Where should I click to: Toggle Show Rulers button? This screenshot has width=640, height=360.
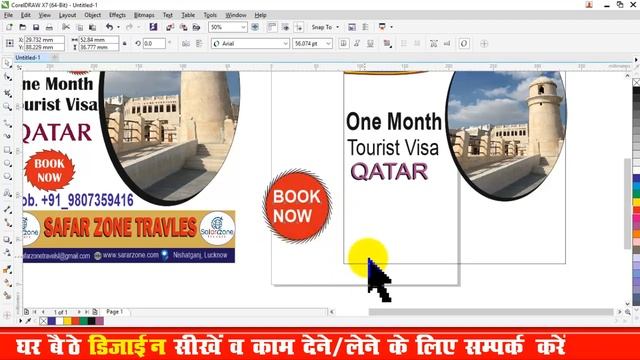[x=272, y=27]
